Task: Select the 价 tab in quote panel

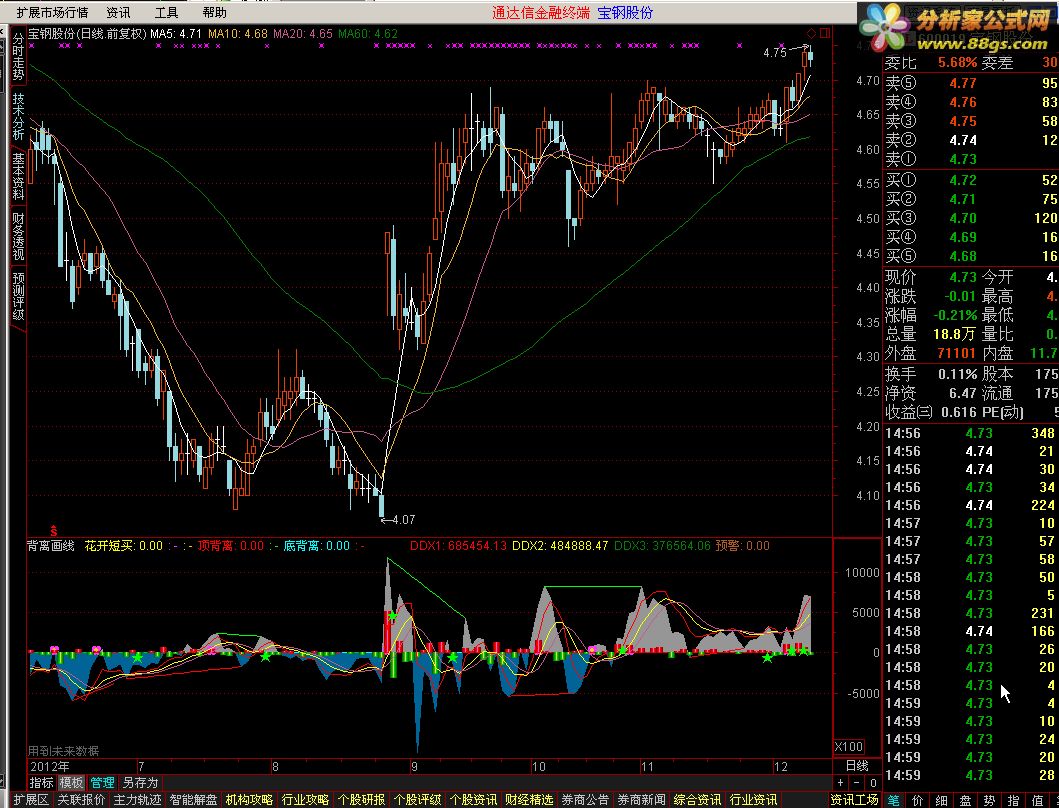Action: click(917, 800)
